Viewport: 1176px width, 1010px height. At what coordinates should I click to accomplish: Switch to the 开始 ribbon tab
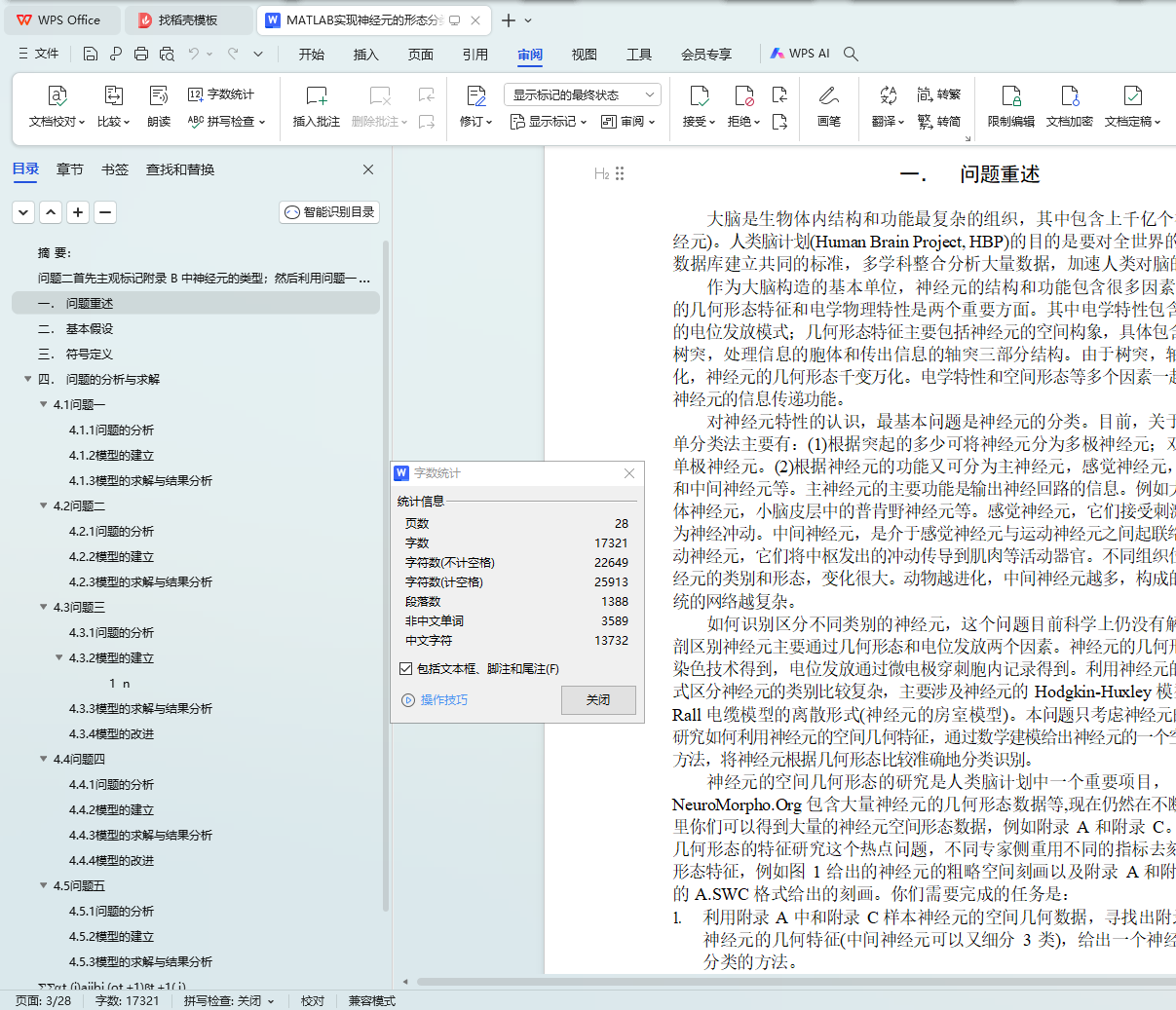(312, 55)
